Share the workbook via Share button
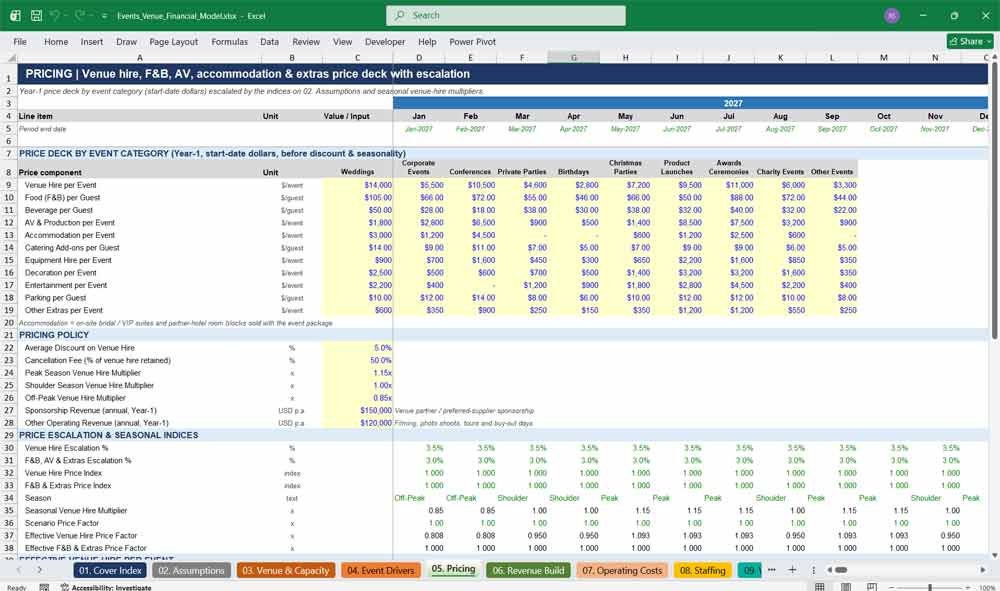 click(970, 41)
